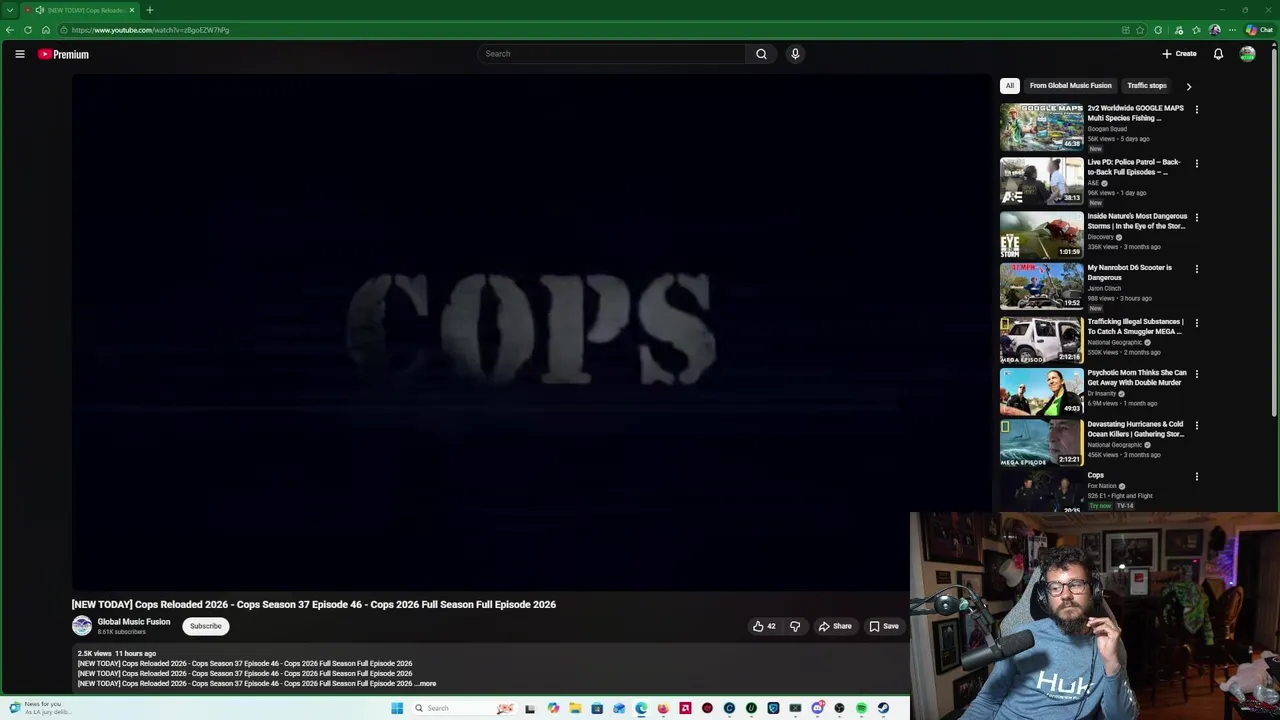Viewport: 1280px width, 720px height.
Task: Open Devastating Hurricanes & Cold Ocean Killers title
Action: [x=1136, y=429]
